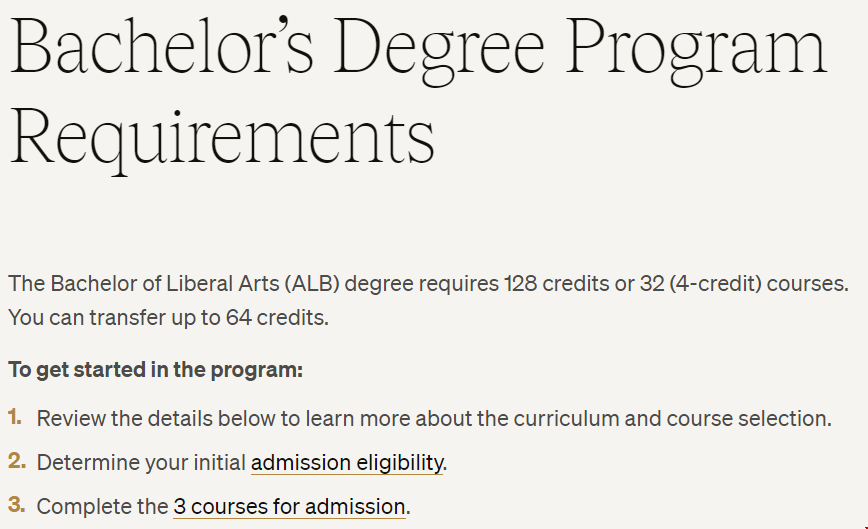
Task: Click the word Program in the heading
Action: pyautogui.click(x=696, y=51)
